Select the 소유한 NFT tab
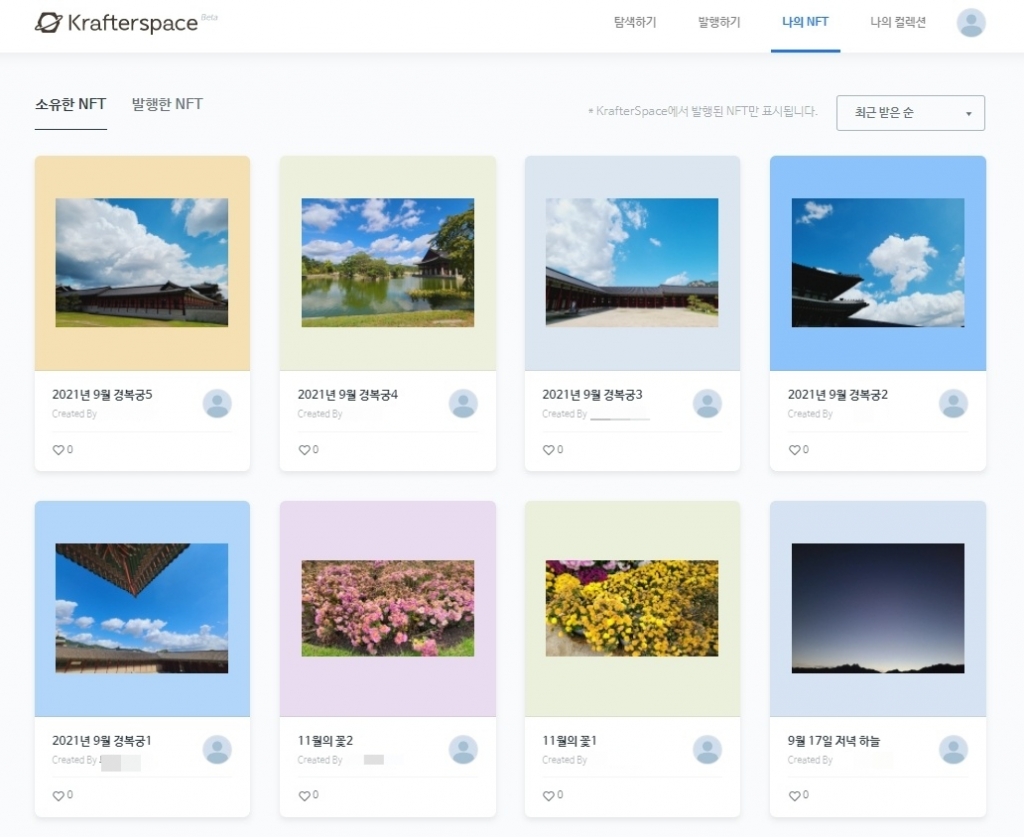This screenshot has height=837, width=1024. [x=70, y=104]
